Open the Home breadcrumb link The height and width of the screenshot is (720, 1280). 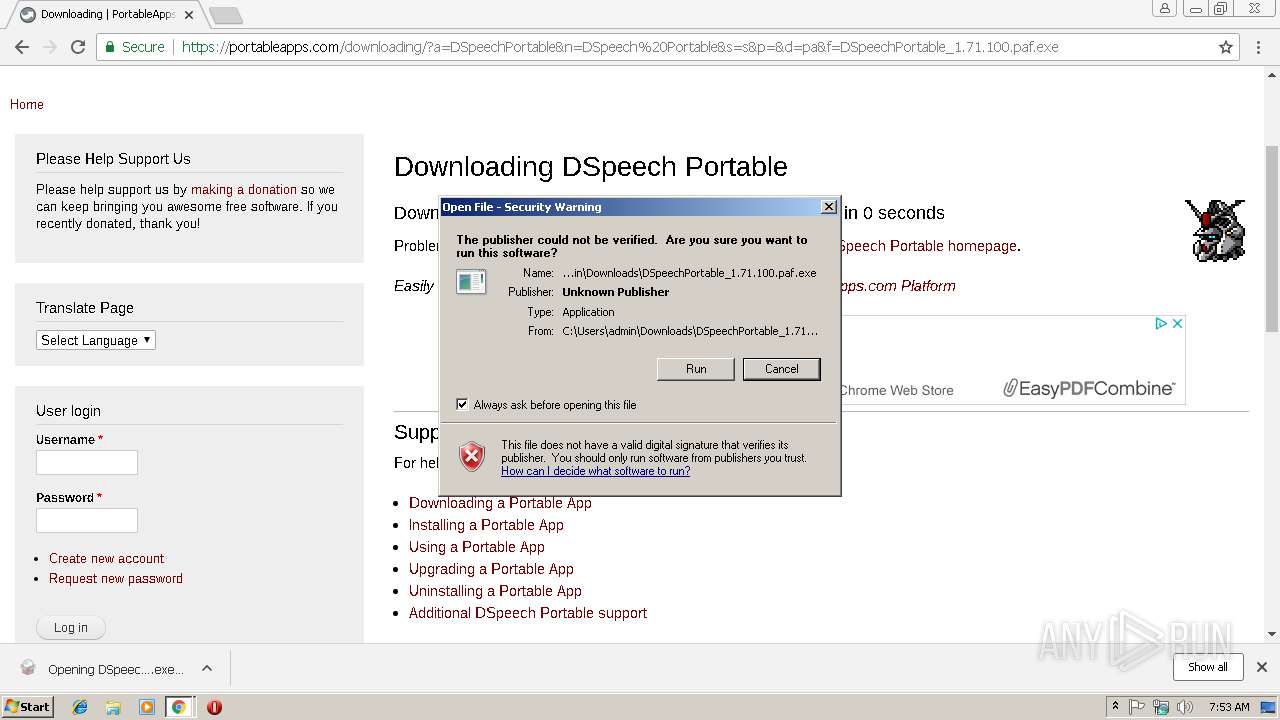coord(27,104)
